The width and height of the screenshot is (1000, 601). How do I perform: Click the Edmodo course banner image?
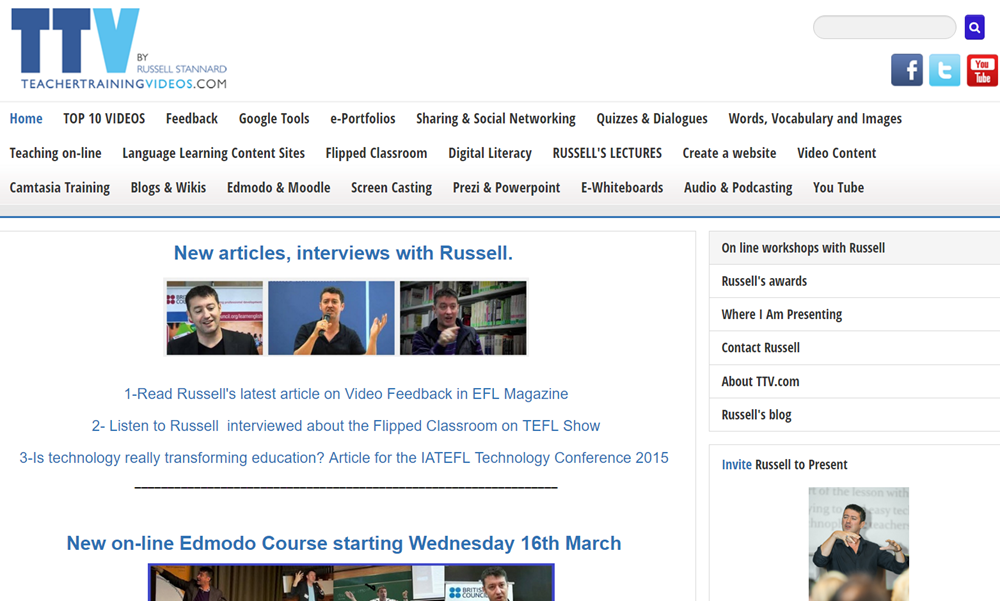351,582
